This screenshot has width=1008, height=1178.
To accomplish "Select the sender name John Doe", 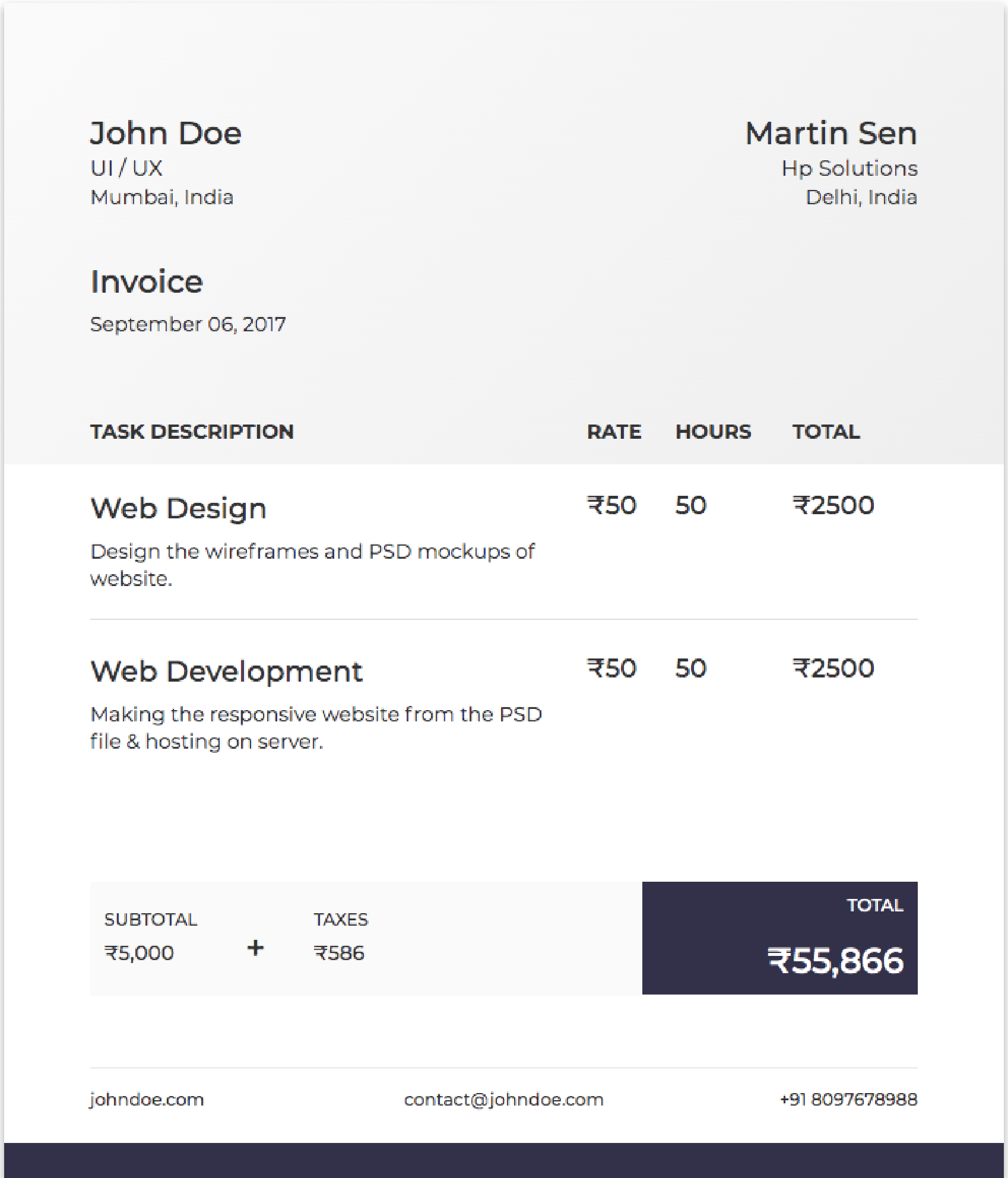I will tap(166, 133).
